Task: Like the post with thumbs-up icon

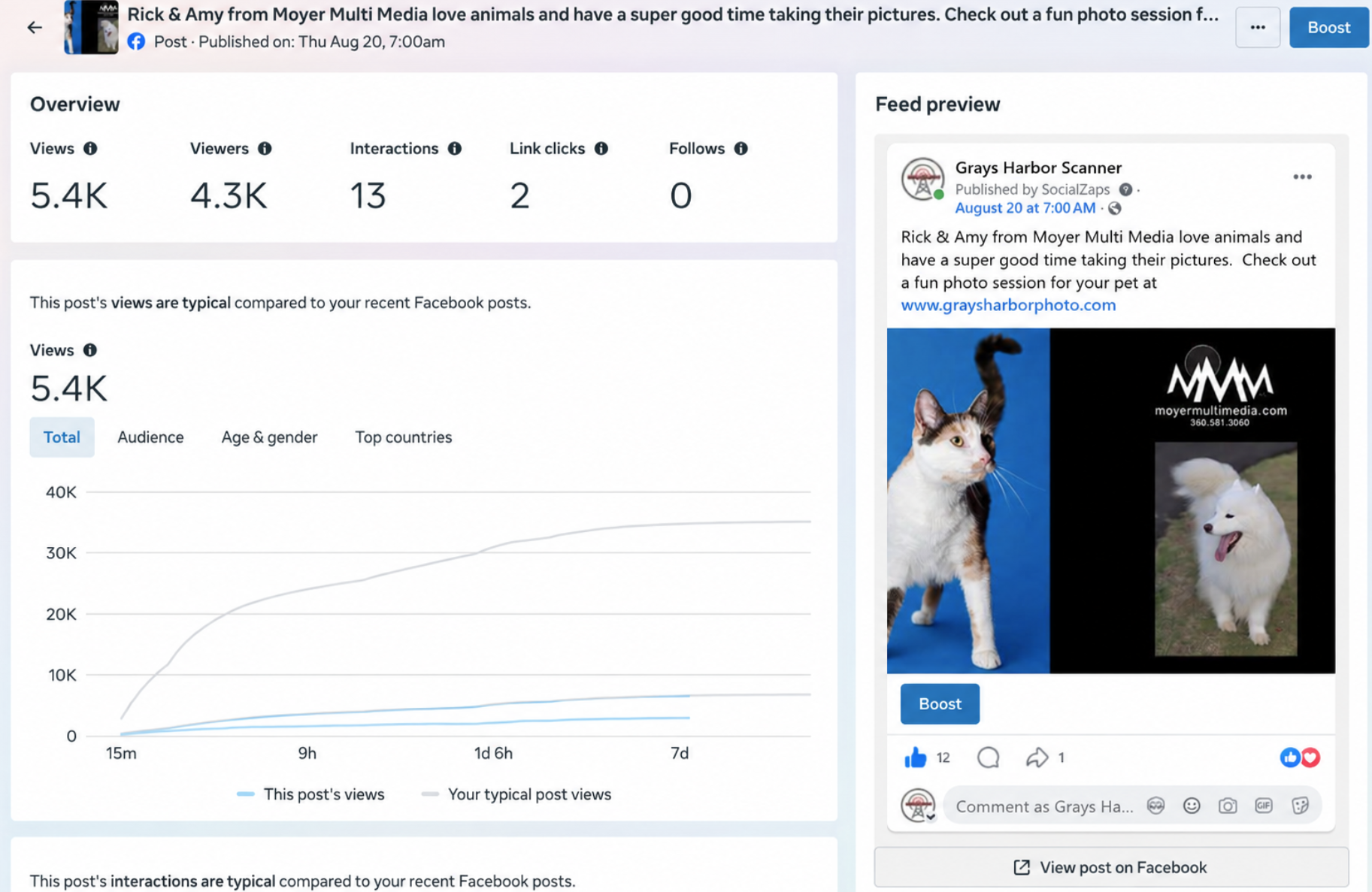Action: tap(915, 757)
